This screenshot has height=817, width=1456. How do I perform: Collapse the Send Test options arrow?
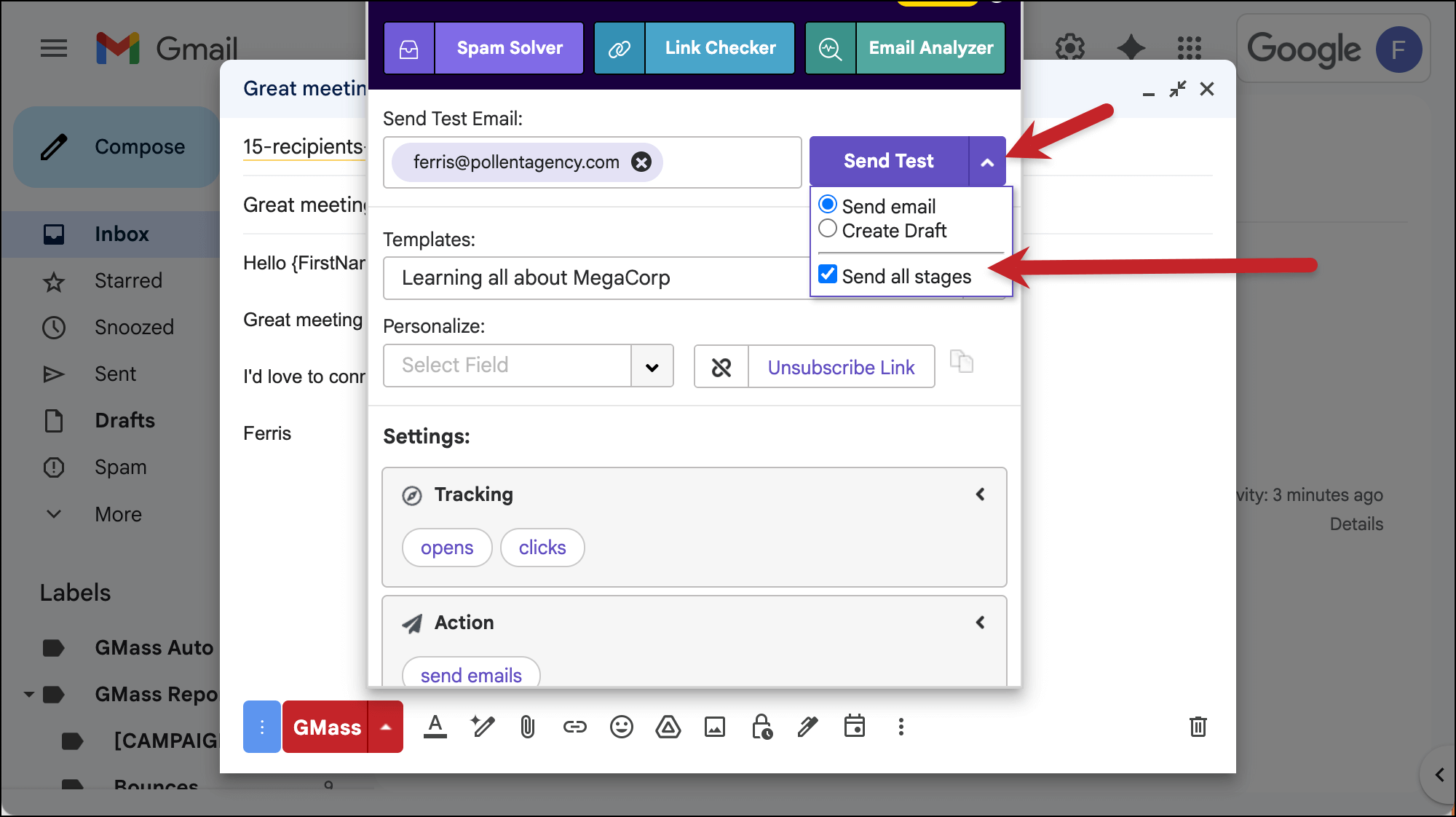click(987, 162)
